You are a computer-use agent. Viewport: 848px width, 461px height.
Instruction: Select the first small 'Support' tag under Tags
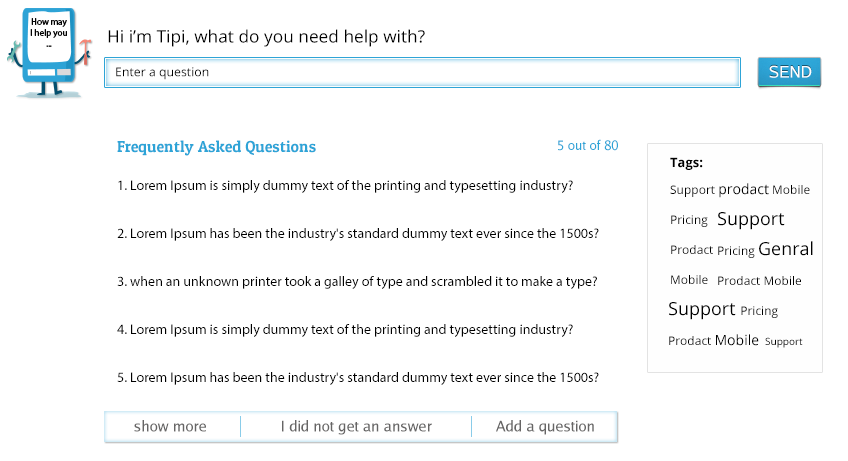(x=692, y=190)
